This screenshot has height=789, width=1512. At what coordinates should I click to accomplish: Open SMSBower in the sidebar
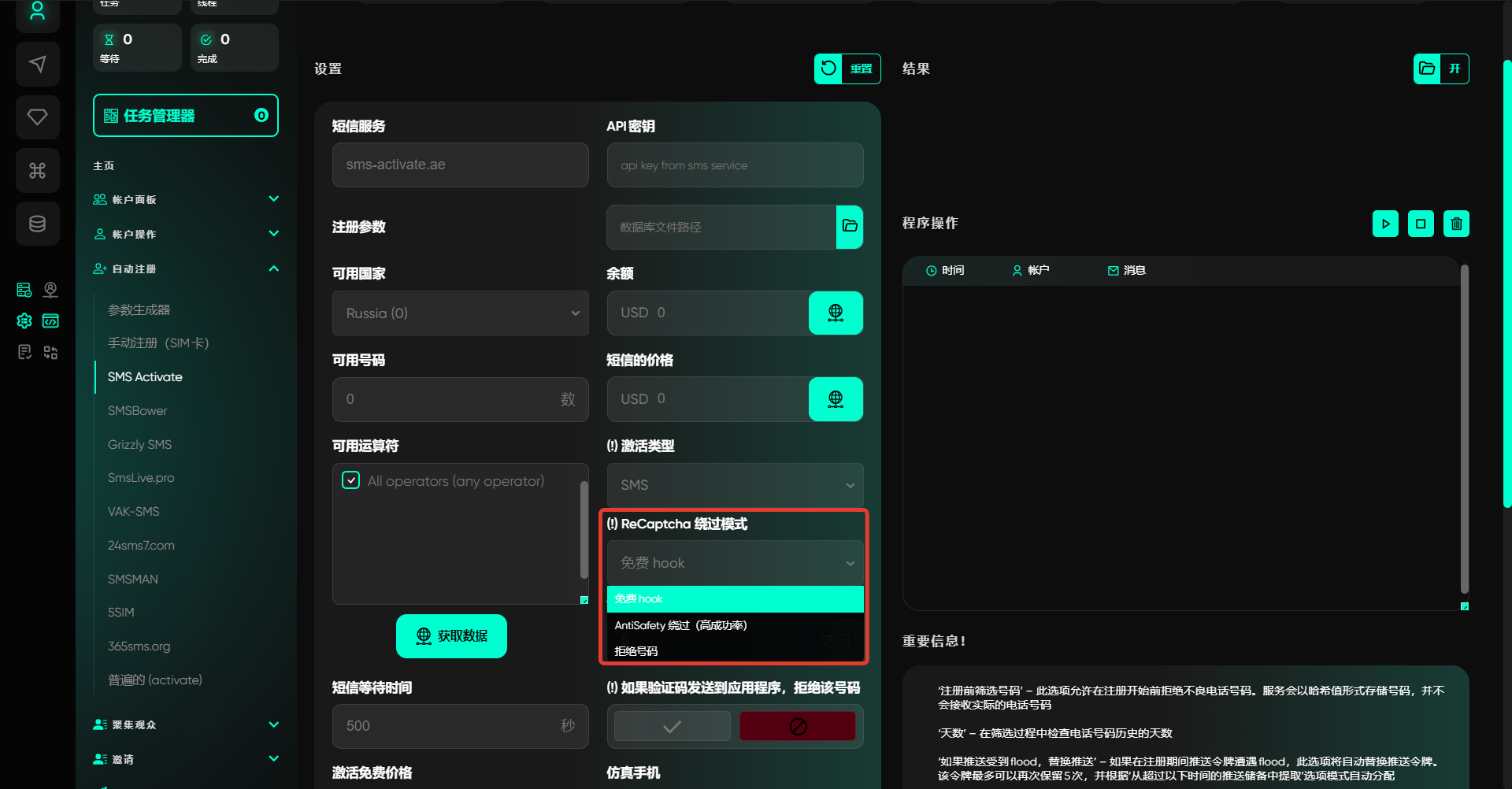point(138,411)
